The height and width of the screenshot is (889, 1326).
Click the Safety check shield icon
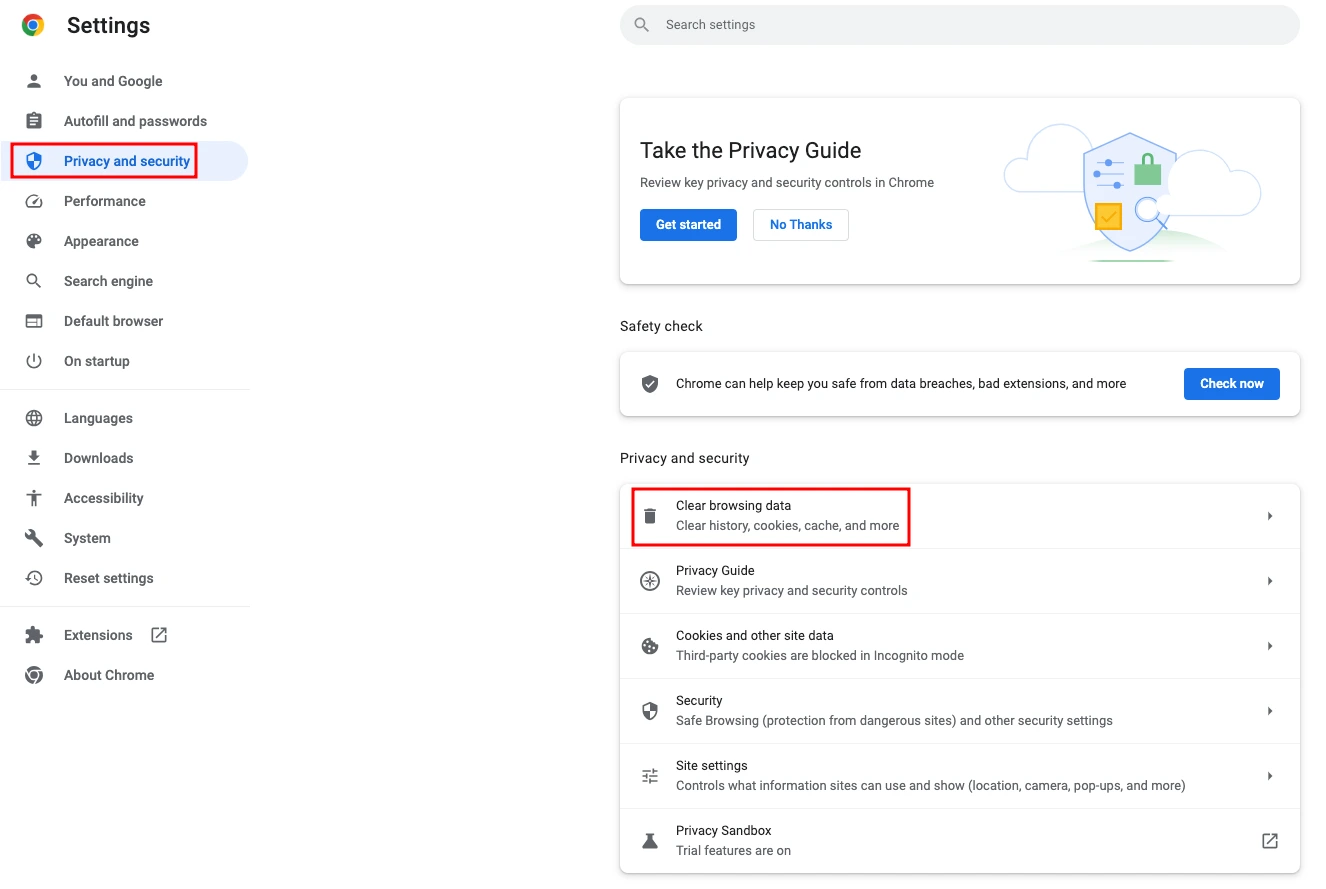coord(650,384)
